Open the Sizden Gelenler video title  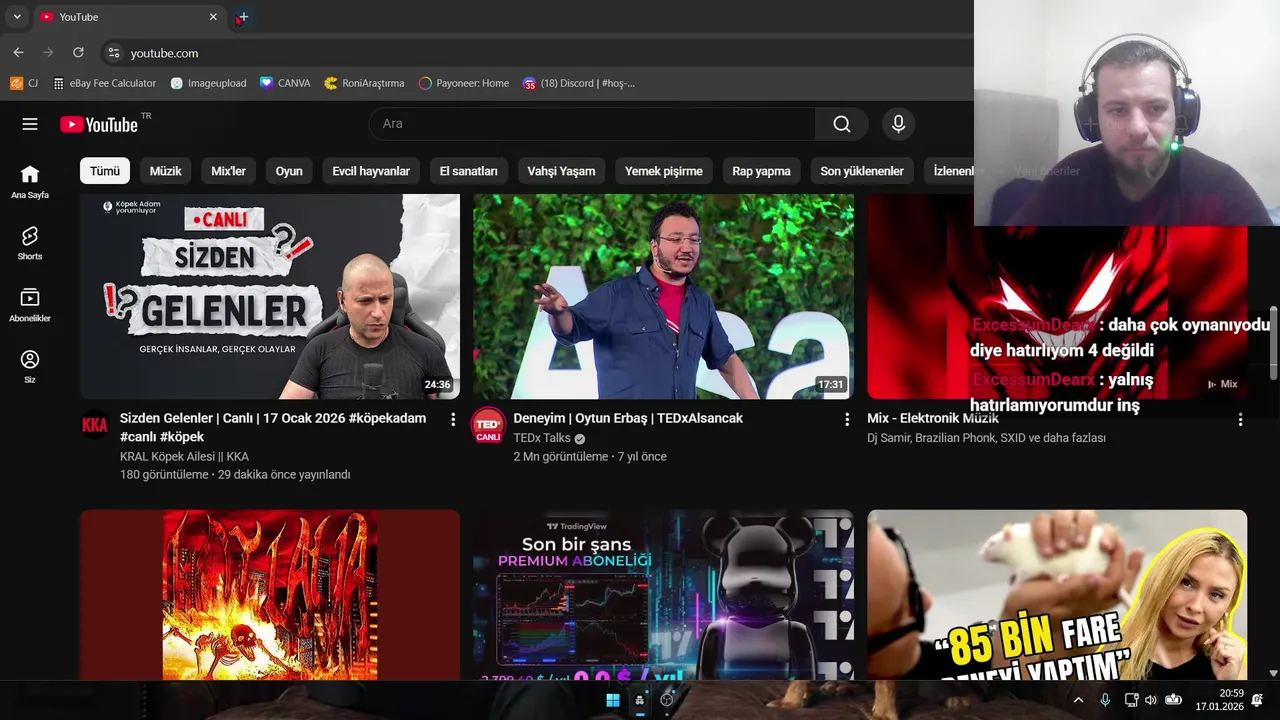click(x=273, y=427)
